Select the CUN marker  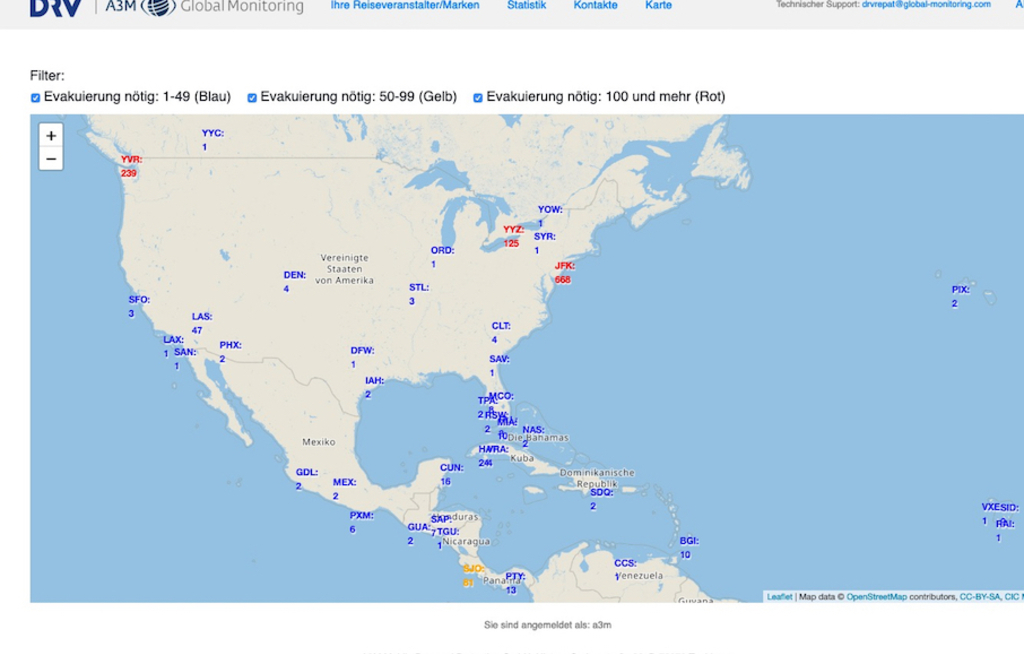coord(451,474)
